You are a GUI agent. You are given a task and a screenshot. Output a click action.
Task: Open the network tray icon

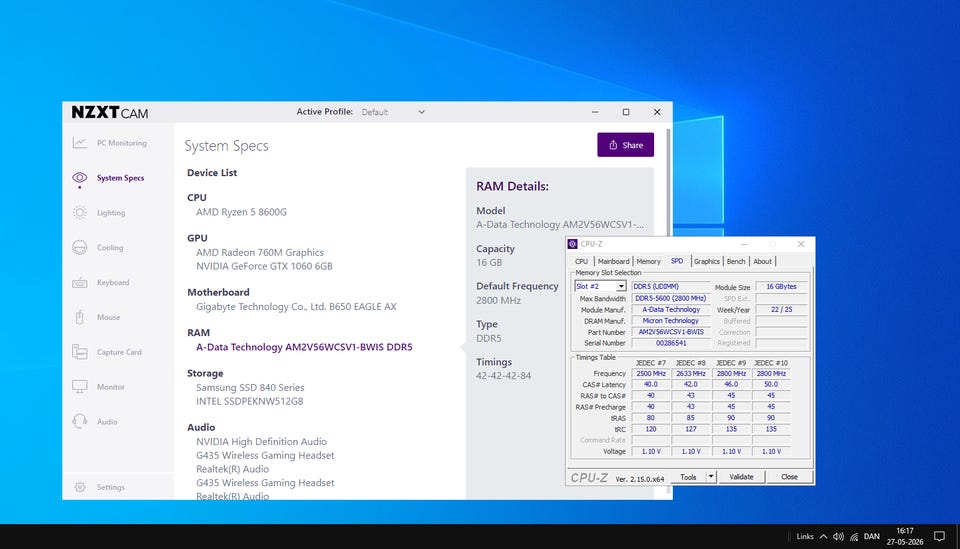tap(854, 537)
